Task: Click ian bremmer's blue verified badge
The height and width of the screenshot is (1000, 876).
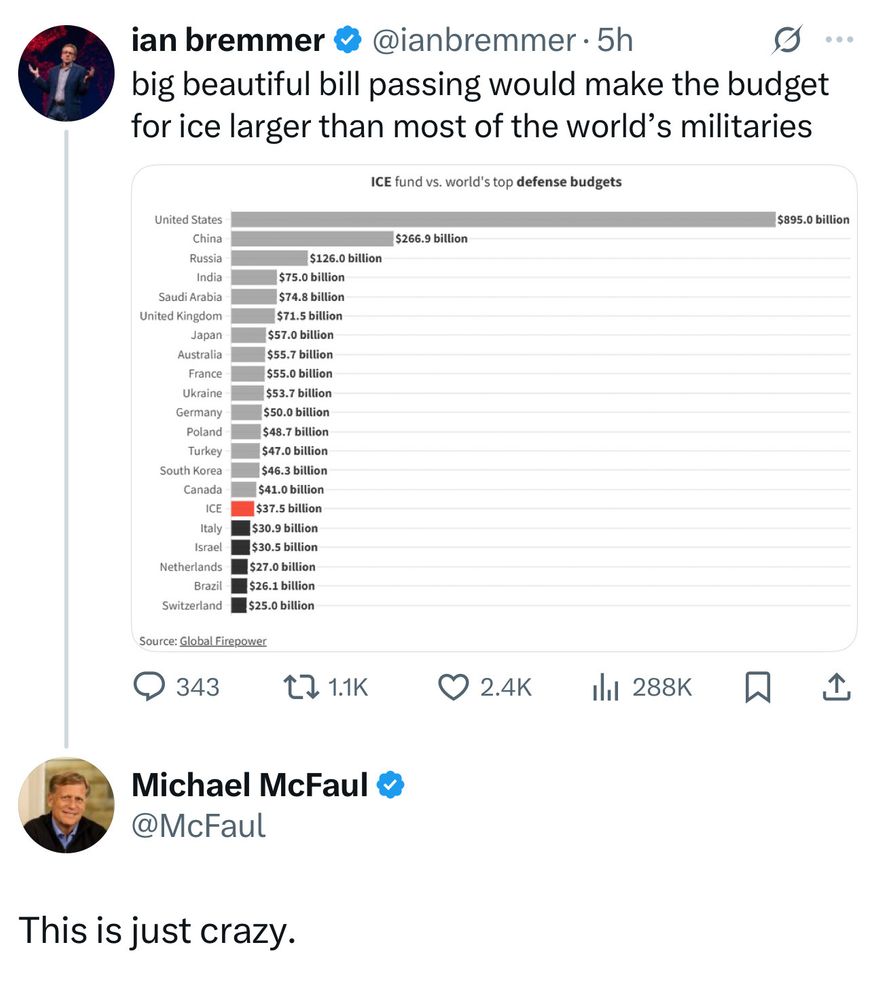Action: pos(347,40)
